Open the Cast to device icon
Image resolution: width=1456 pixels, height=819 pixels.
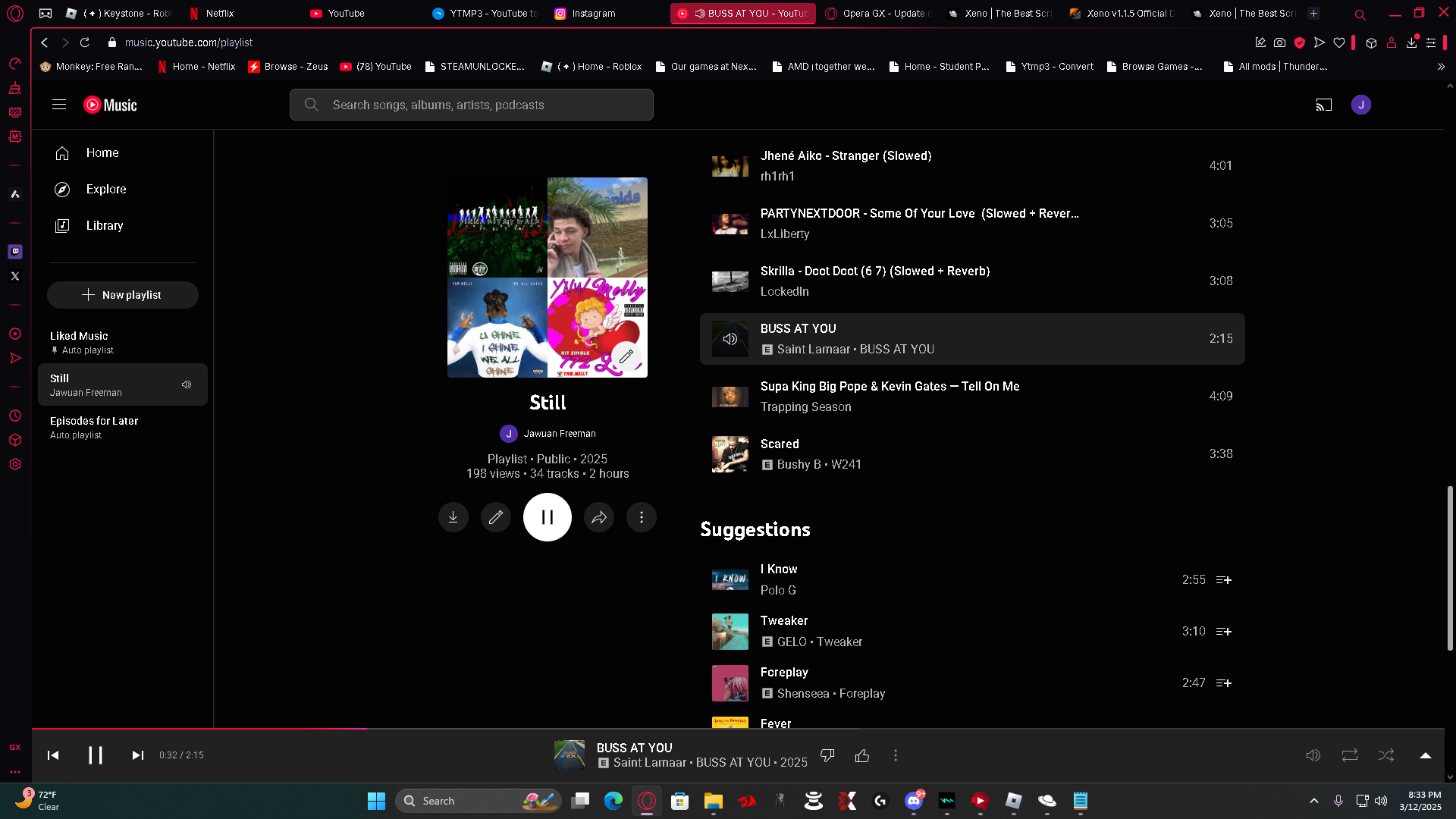click(x=1324, y=105)
